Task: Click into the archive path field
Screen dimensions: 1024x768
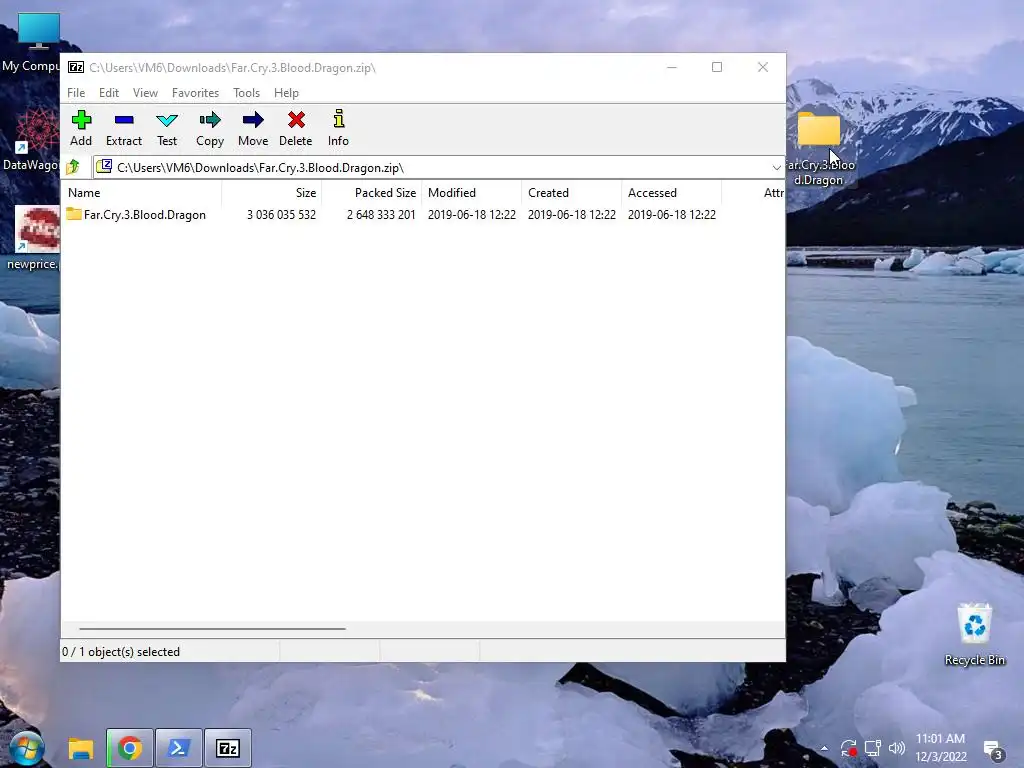Action: [438, 168]
